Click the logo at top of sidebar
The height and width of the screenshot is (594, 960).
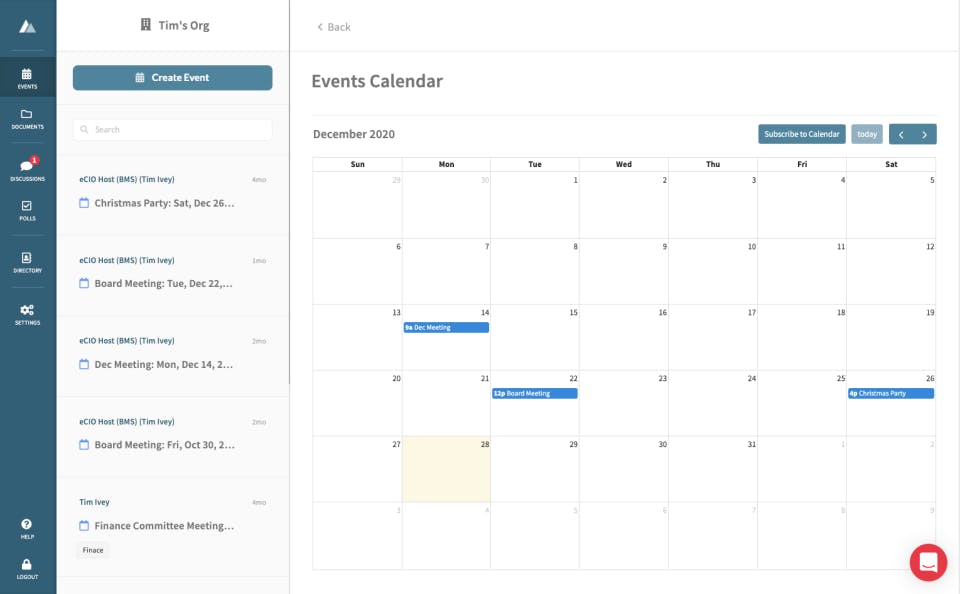coord(27,26)
